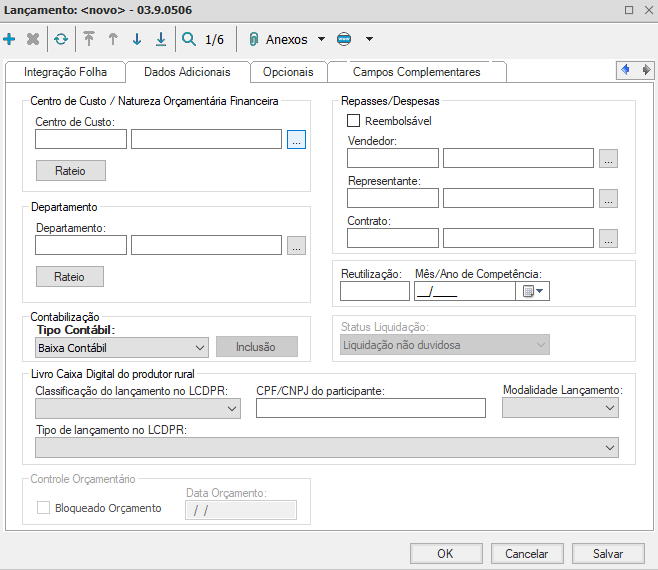
Task: Click the Rateio button under Departamento
Action: click(x=70, y=277)
